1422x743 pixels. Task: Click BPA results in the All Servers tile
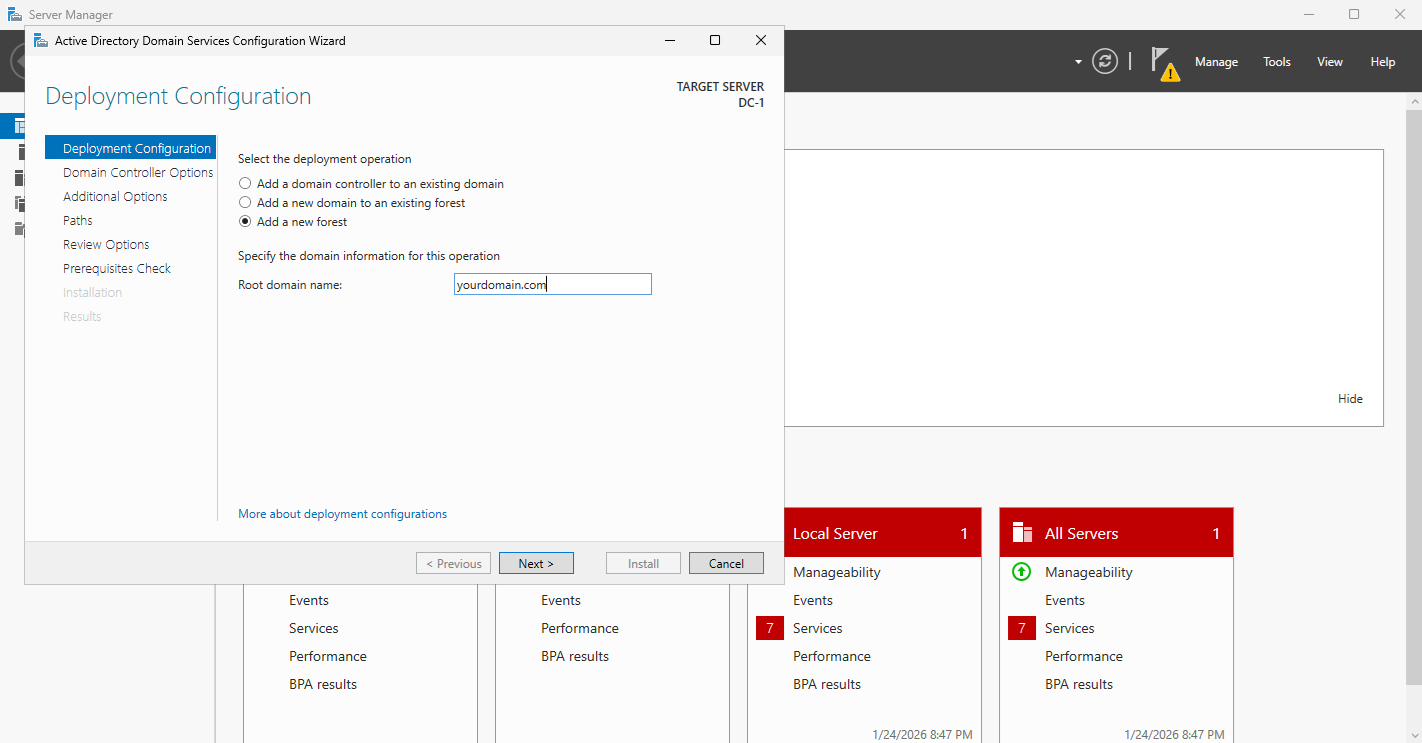tap(1079, 684)
